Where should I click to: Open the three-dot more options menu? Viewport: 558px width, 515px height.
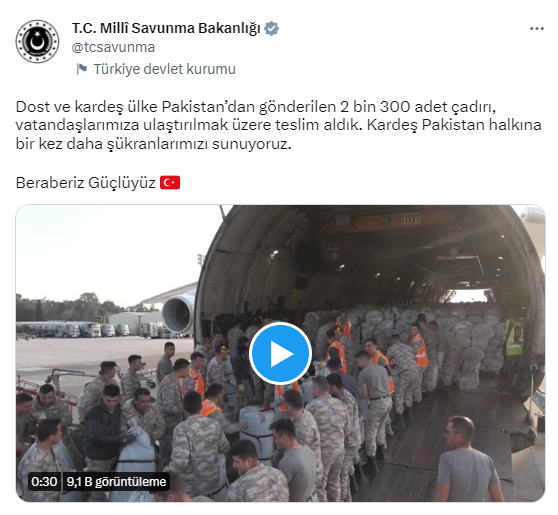coord(537,28)
